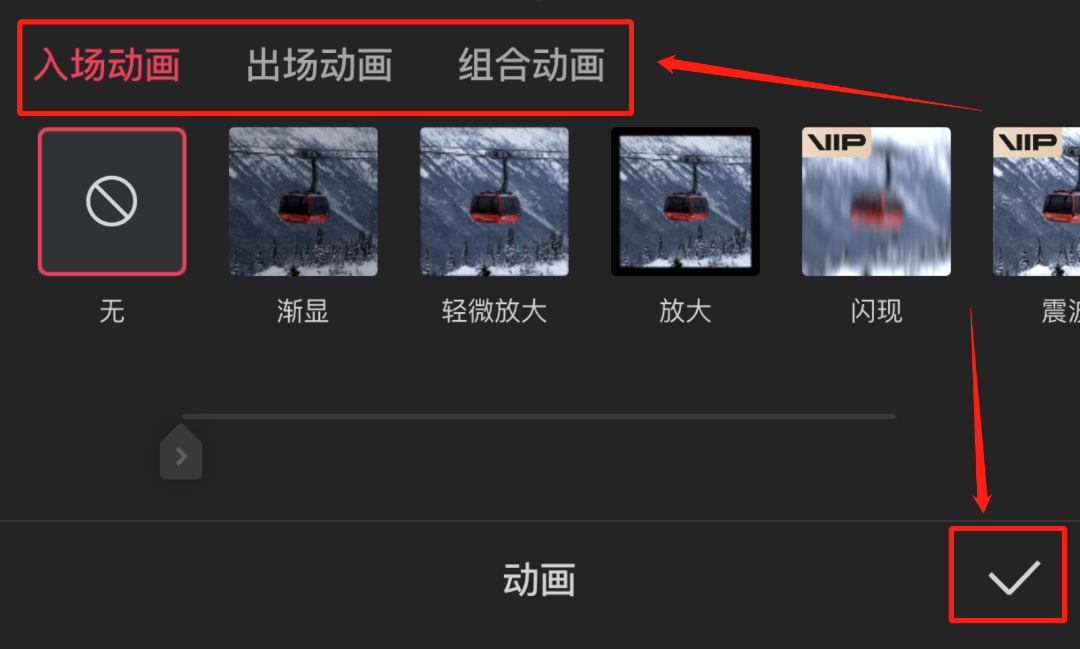Image resolution: width=1080 pixels, height=649 pixels.
Task: Click the 闪现 label below thumbnail
Action: 876,311
